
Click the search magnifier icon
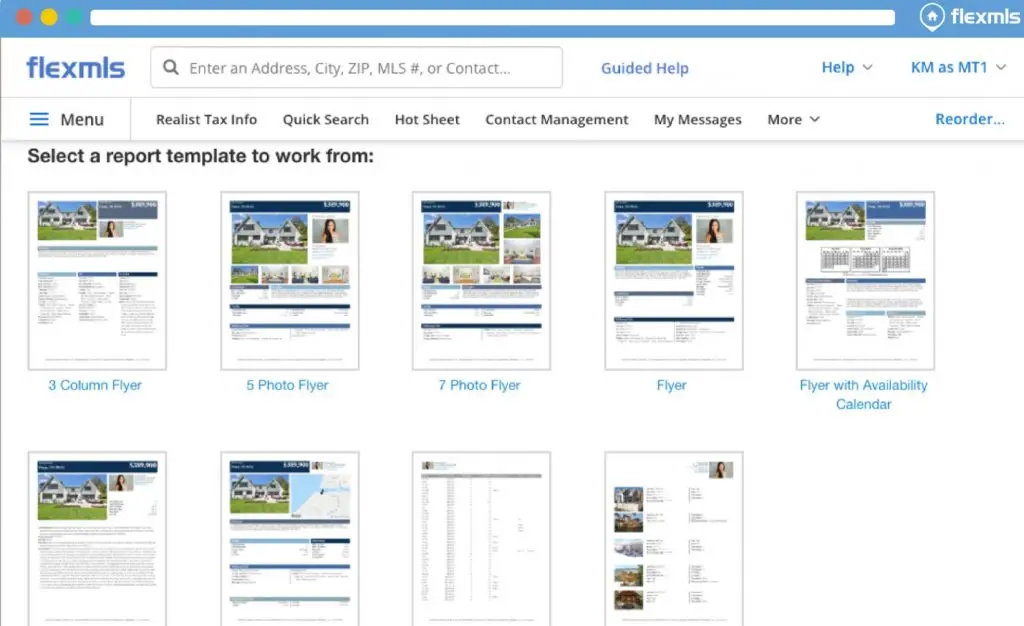[x=171, y=68]
